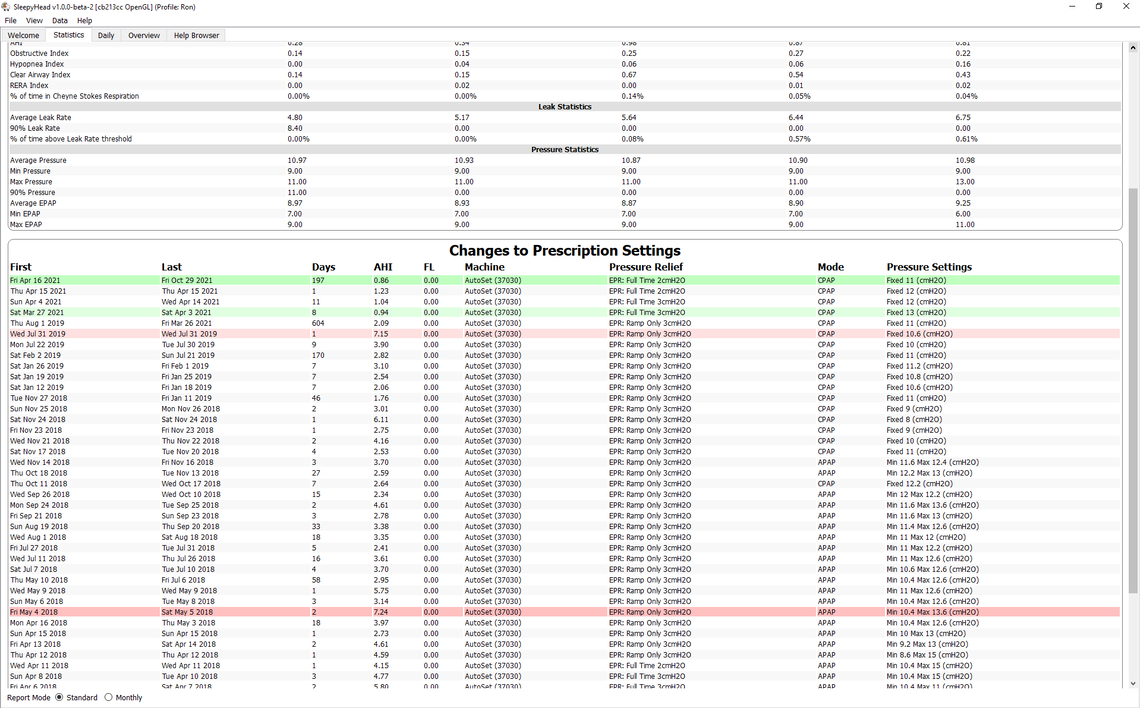Click the 'Sun Aug 19 2018' first date

(39, 526)
